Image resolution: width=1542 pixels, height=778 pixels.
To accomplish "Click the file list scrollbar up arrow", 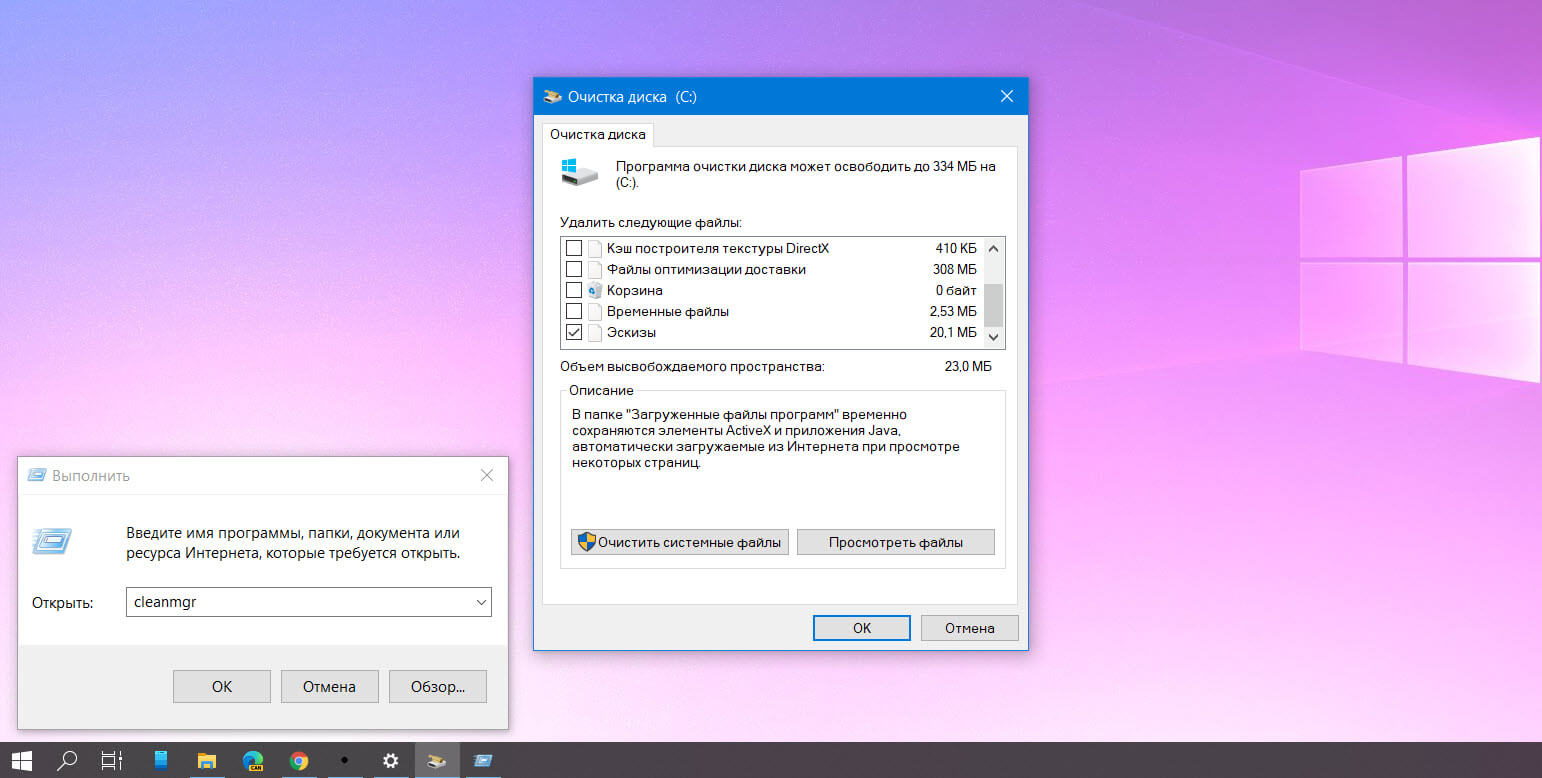I will click(994, 248).
